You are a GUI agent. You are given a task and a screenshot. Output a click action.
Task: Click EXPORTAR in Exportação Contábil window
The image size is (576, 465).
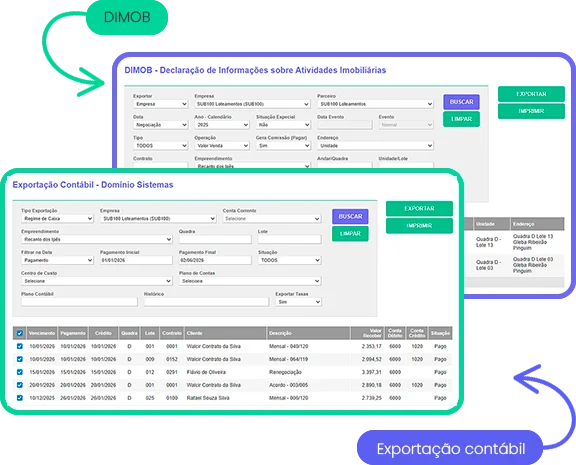tap(419, 209)
